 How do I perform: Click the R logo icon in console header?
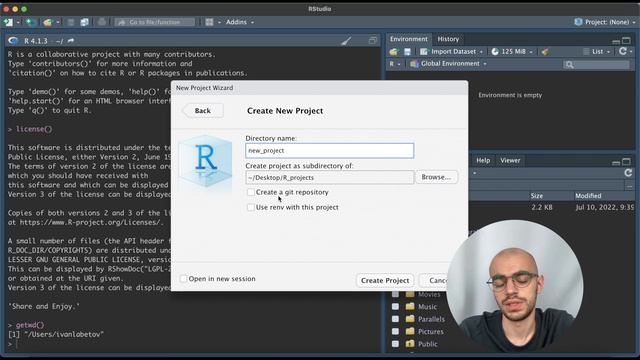coord(13,40)
